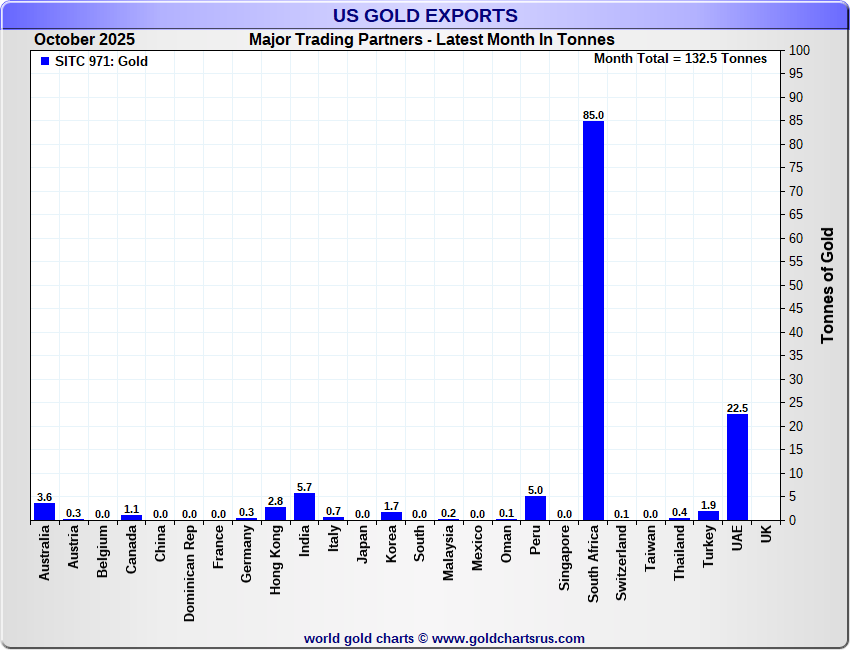
Task: Click the 1.7 value label above Korea
Action: point(391,506)
